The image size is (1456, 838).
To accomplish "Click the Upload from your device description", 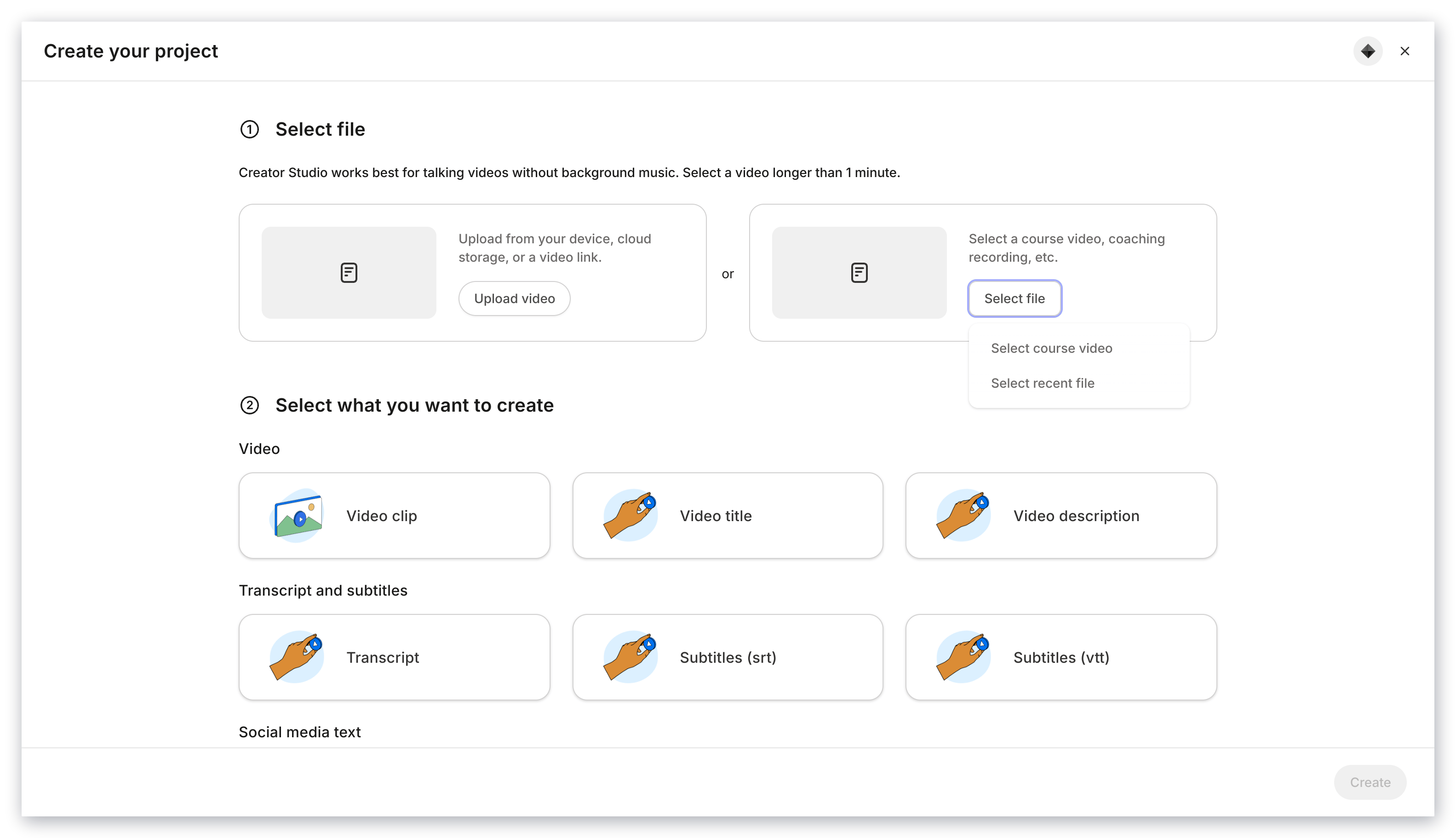I will 554,248.
